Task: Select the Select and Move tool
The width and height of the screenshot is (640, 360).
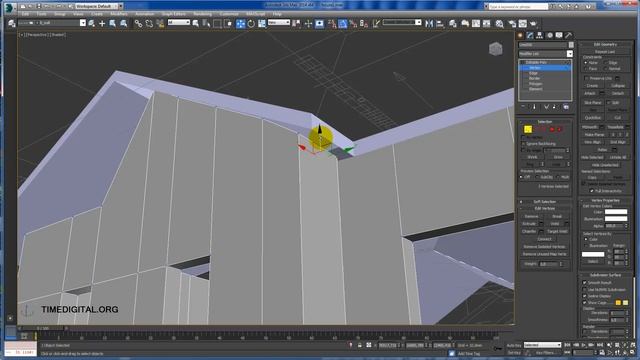Action: click(240, 23)
